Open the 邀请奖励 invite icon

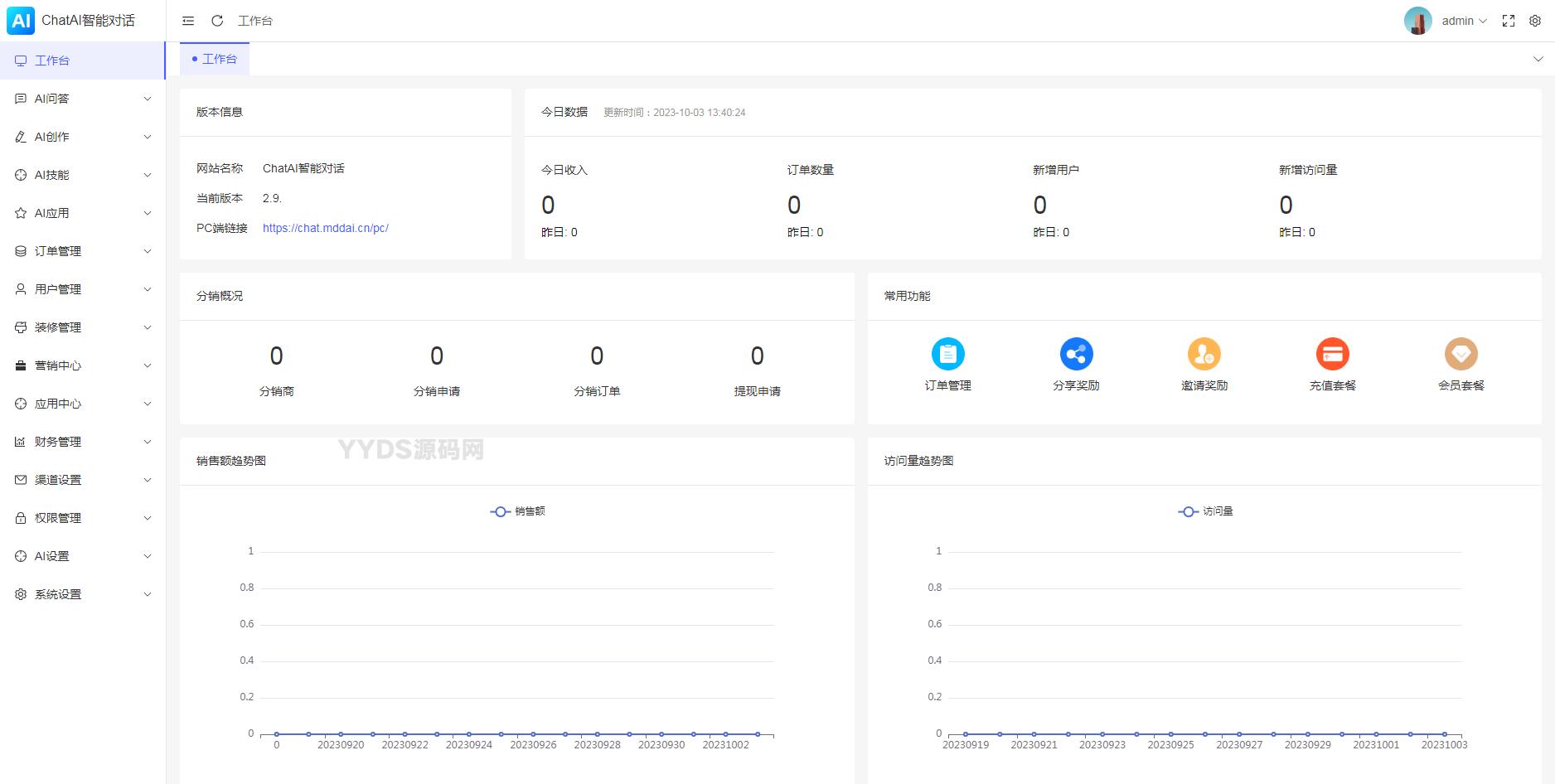tap(1204, 354)
